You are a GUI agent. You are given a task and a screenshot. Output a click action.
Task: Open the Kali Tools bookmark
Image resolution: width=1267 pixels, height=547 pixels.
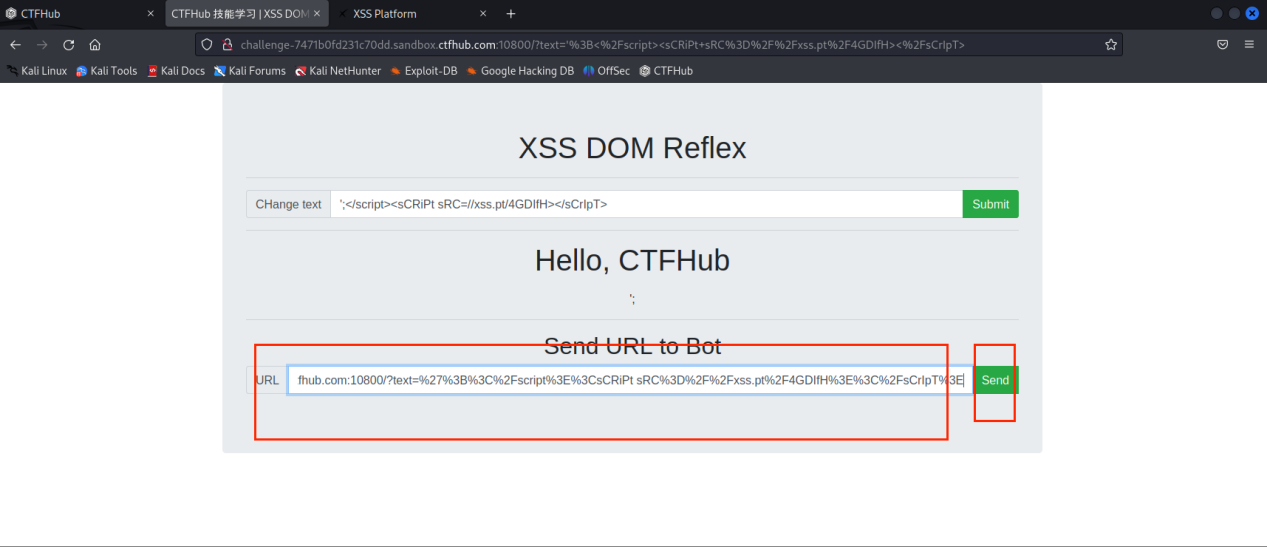(x=107, y=71)
